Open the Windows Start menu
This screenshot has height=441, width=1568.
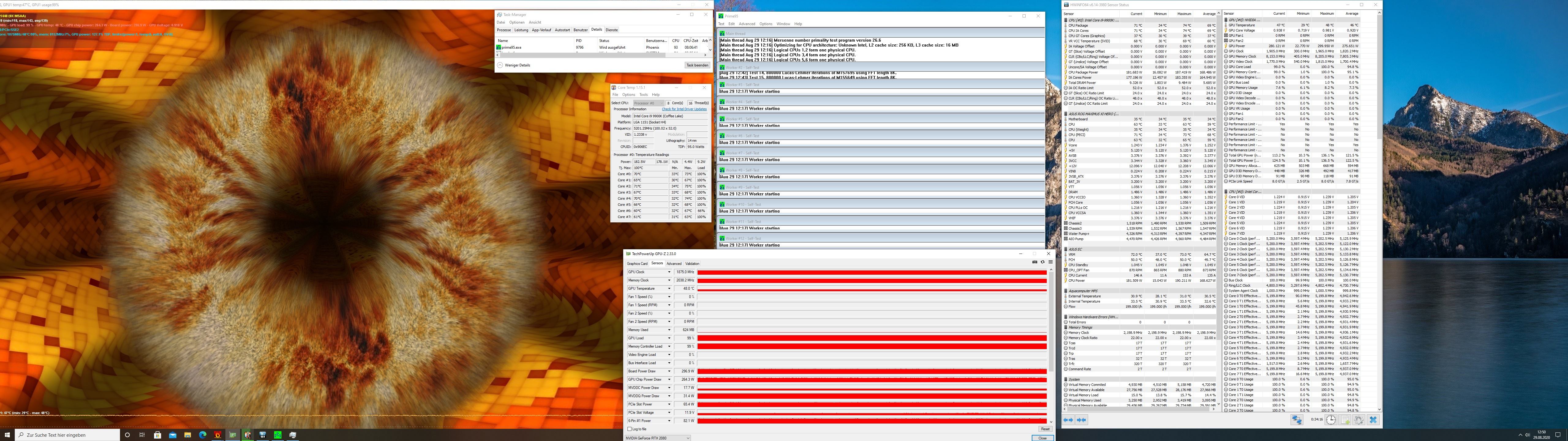pos(7,435)
